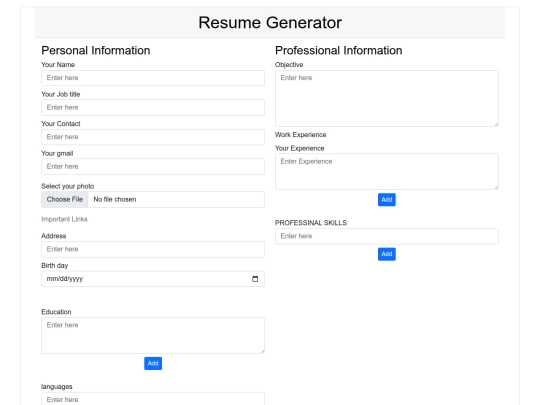Add a Work Experience entry
This screenshot has height=405, width=540.
coord(387,200)
